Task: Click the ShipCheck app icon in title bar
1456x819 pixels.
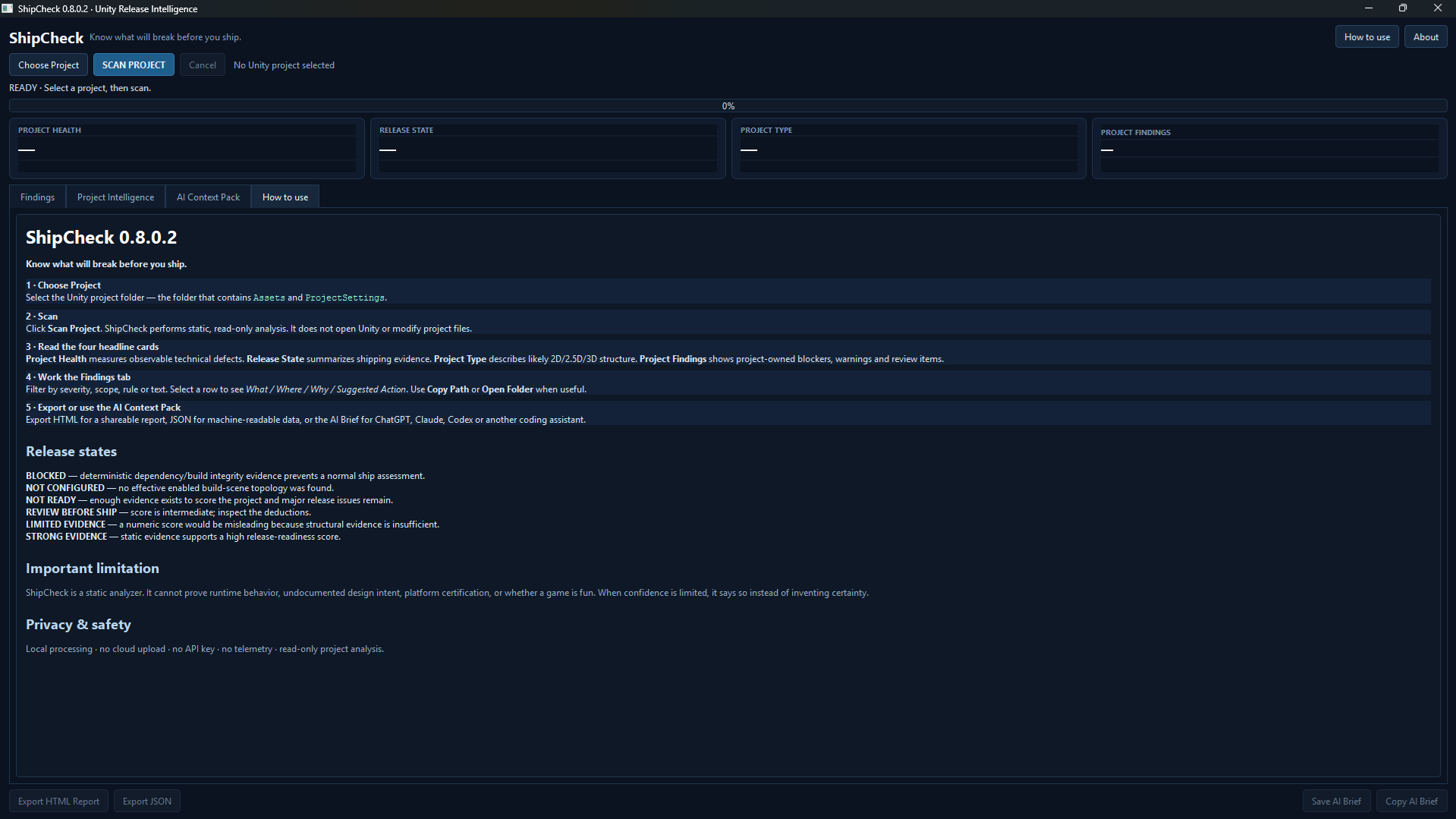Action: [8, 8]
